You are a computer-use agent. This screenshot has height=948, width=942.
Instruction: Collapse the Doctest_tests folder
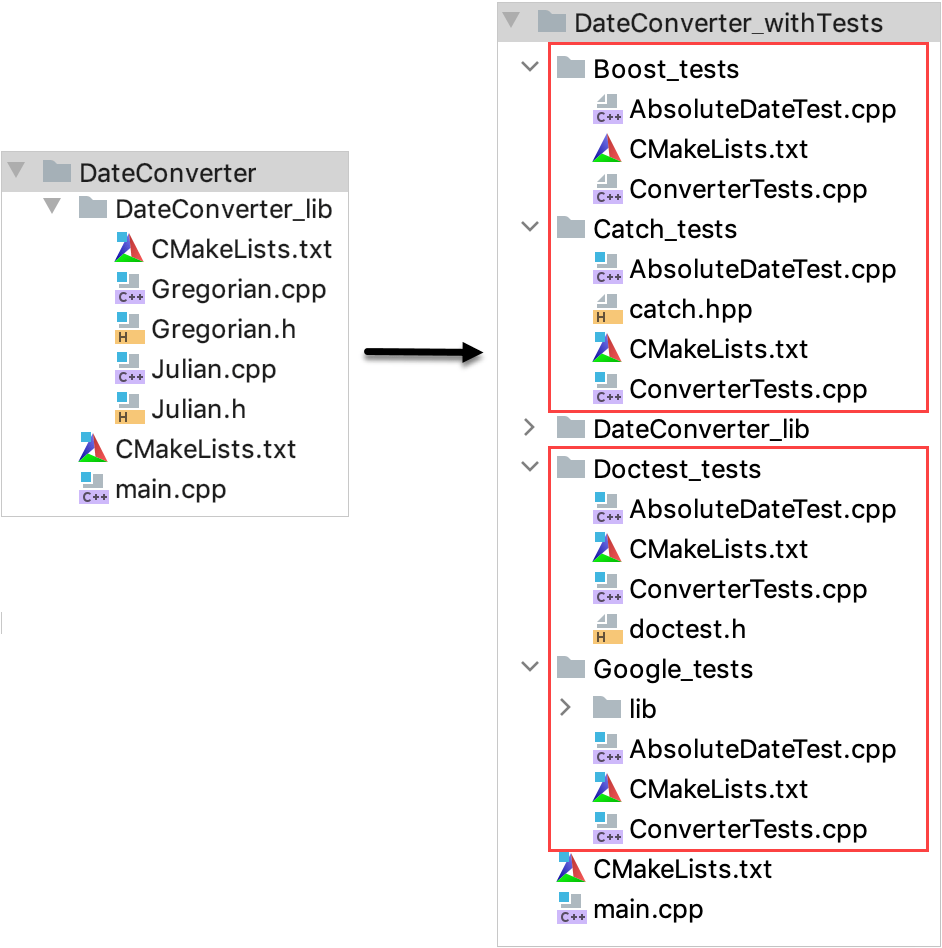tap(528, 468)
